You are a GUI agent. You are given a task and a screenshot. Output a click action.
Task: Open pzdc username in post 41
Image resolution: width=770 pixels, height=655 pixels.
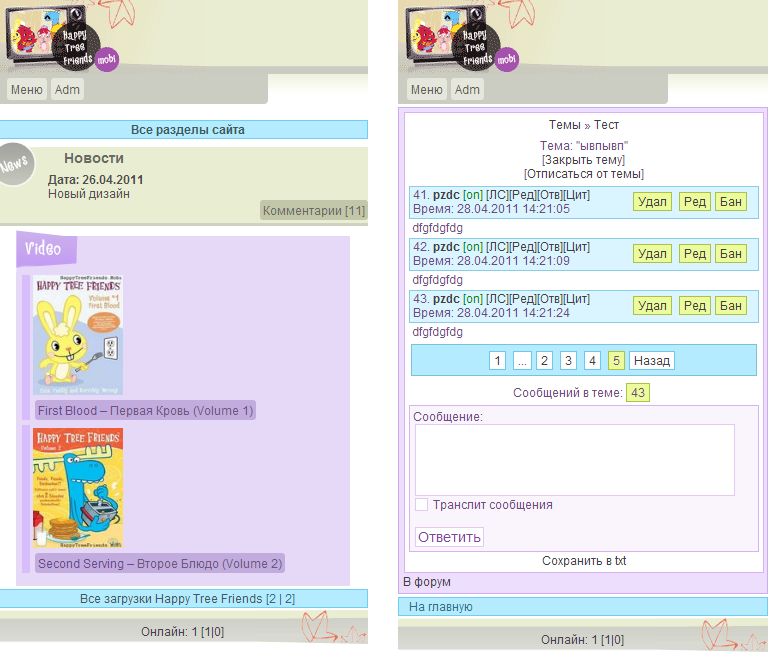(x=446, y=195)
